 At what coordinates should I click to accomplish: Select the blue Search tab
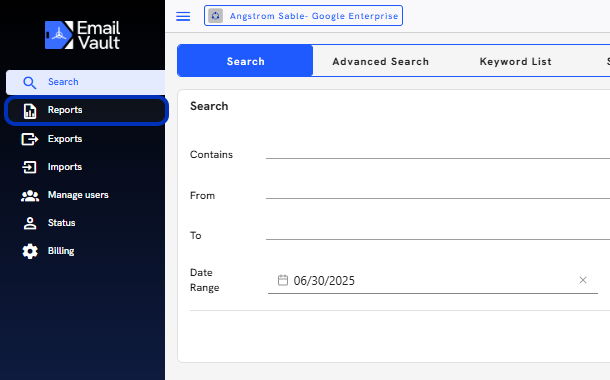click(x=245, y=61)
